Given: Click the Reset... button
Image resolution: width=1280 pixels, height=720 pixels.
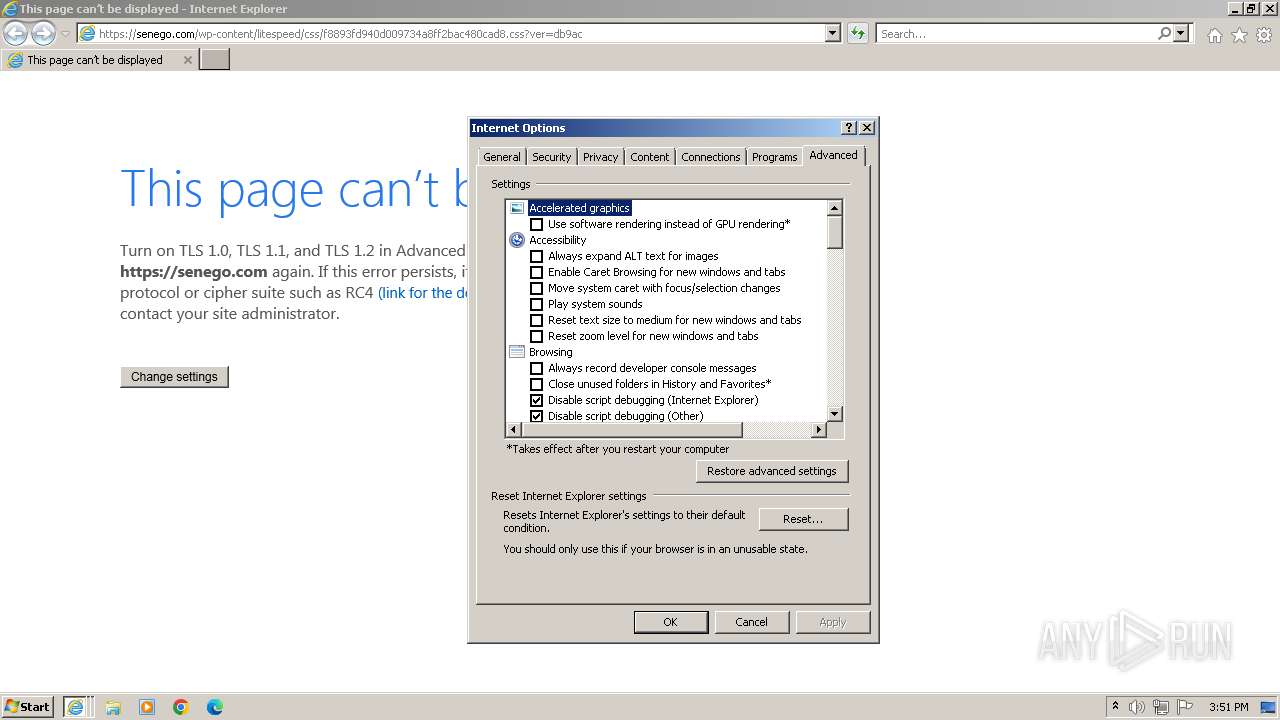Looking at the screenshot, I should pos(803,519).
